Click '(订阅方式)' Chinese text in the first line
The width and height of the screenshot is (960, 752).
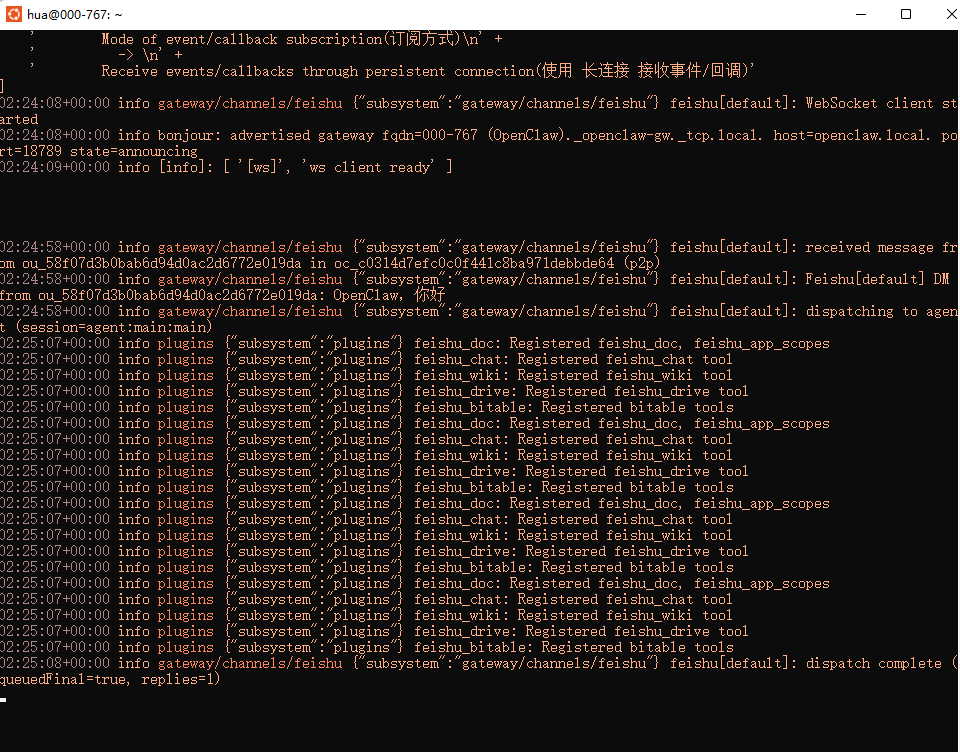pyautogui.click(x=423, y=39)
